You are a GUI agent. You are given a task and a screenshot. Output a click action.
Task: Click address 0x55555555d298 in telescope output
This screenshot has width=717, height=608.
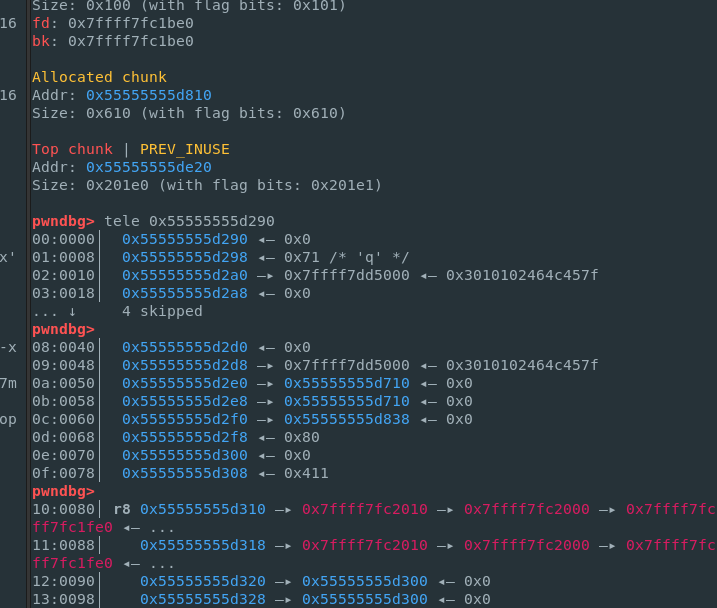pos(184,257)
